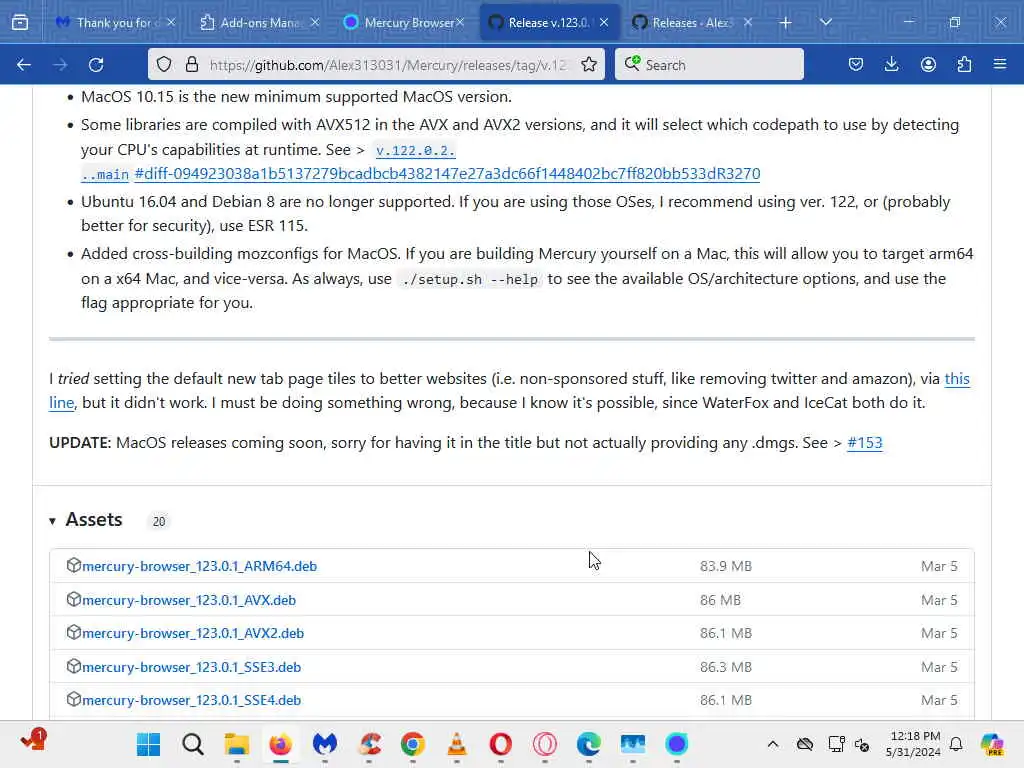The height and width of the screenshot is (768, 1024).
Task: Close the 'Thank you for' tab
Action: pos(170,23)
